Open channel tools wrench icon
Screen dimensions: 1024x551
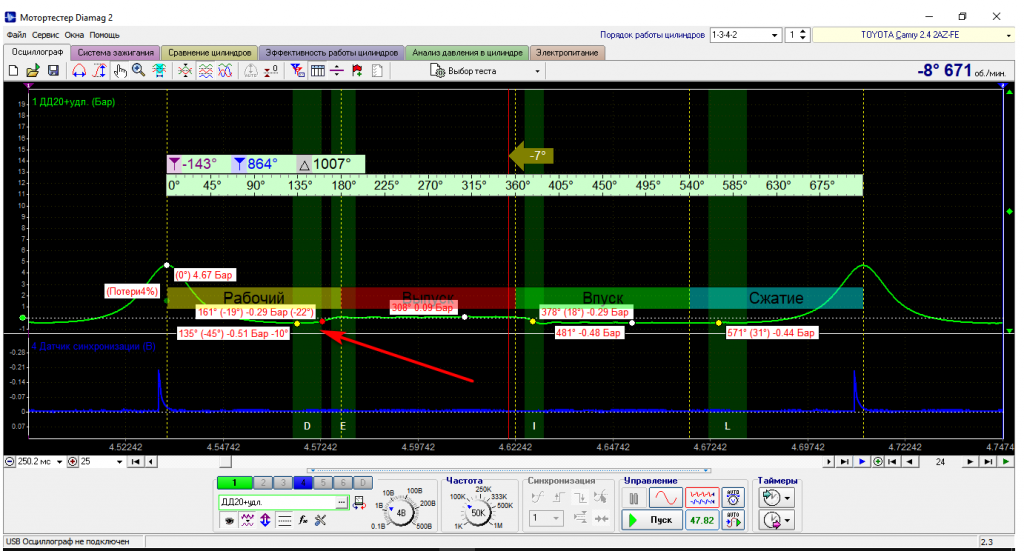[321, 520]
